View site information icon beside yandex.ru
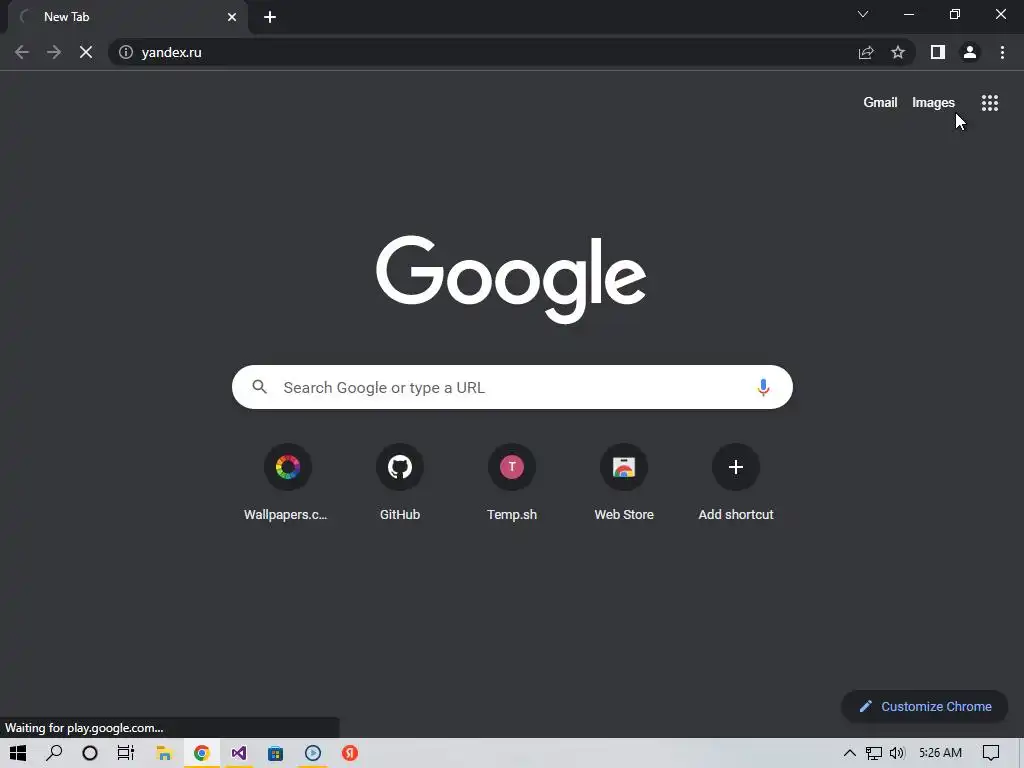The width and height of the screenshot is (1024, 768). coord(126,52)
